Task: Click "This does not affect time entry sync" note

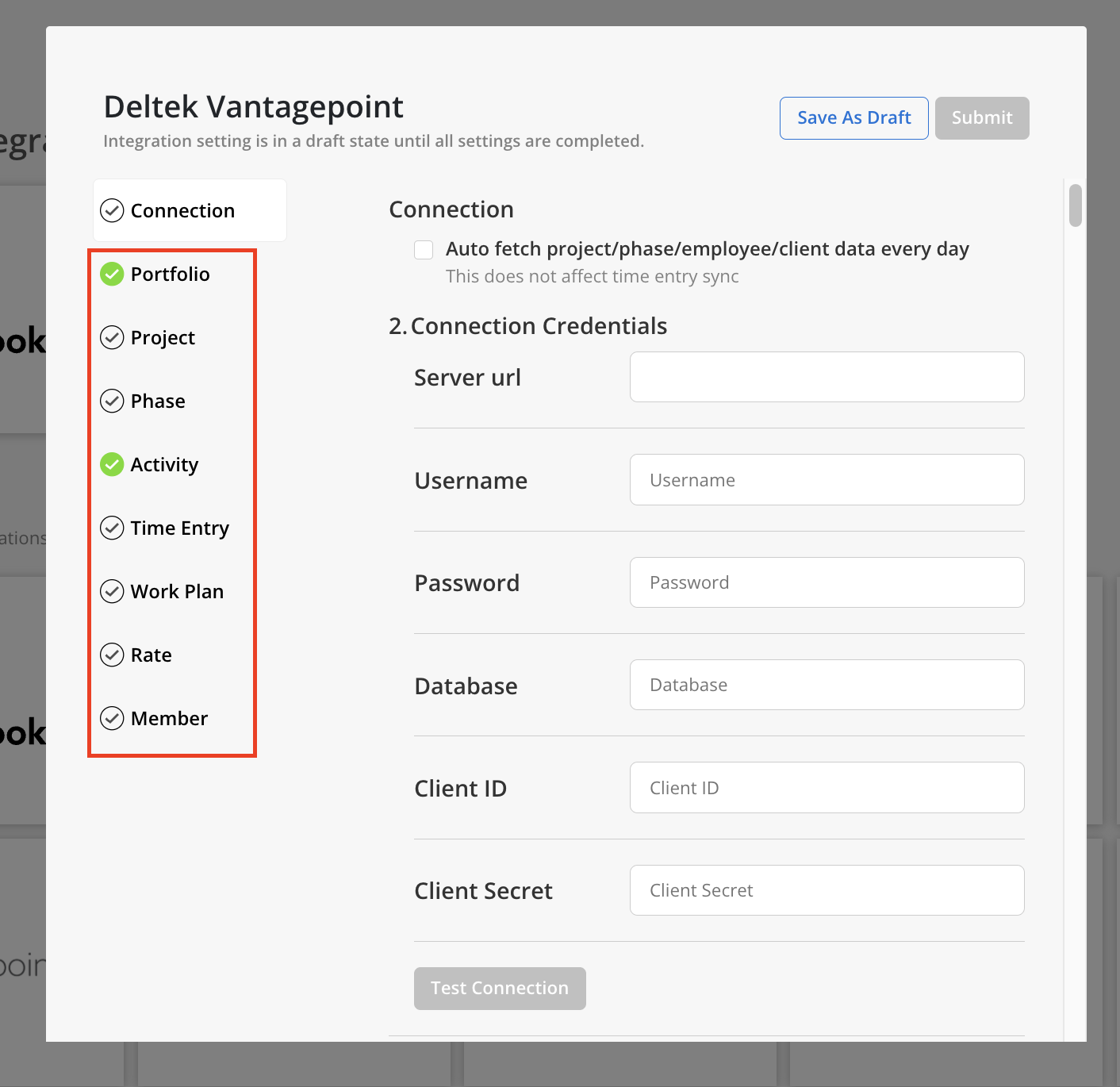Action: (x=592, y=276)
